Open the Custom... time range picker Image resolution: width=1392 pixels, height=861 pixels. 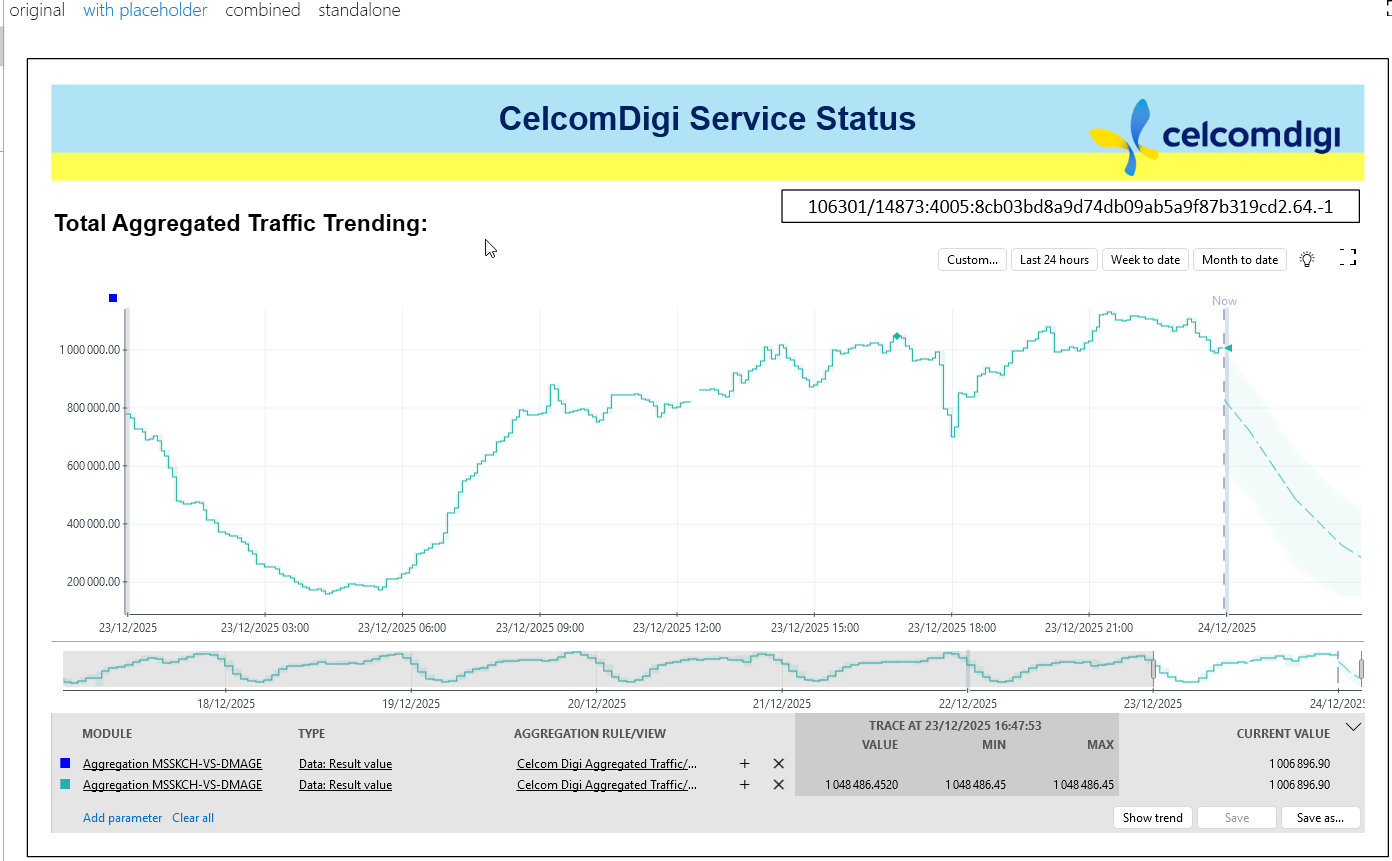pos(972,260)
